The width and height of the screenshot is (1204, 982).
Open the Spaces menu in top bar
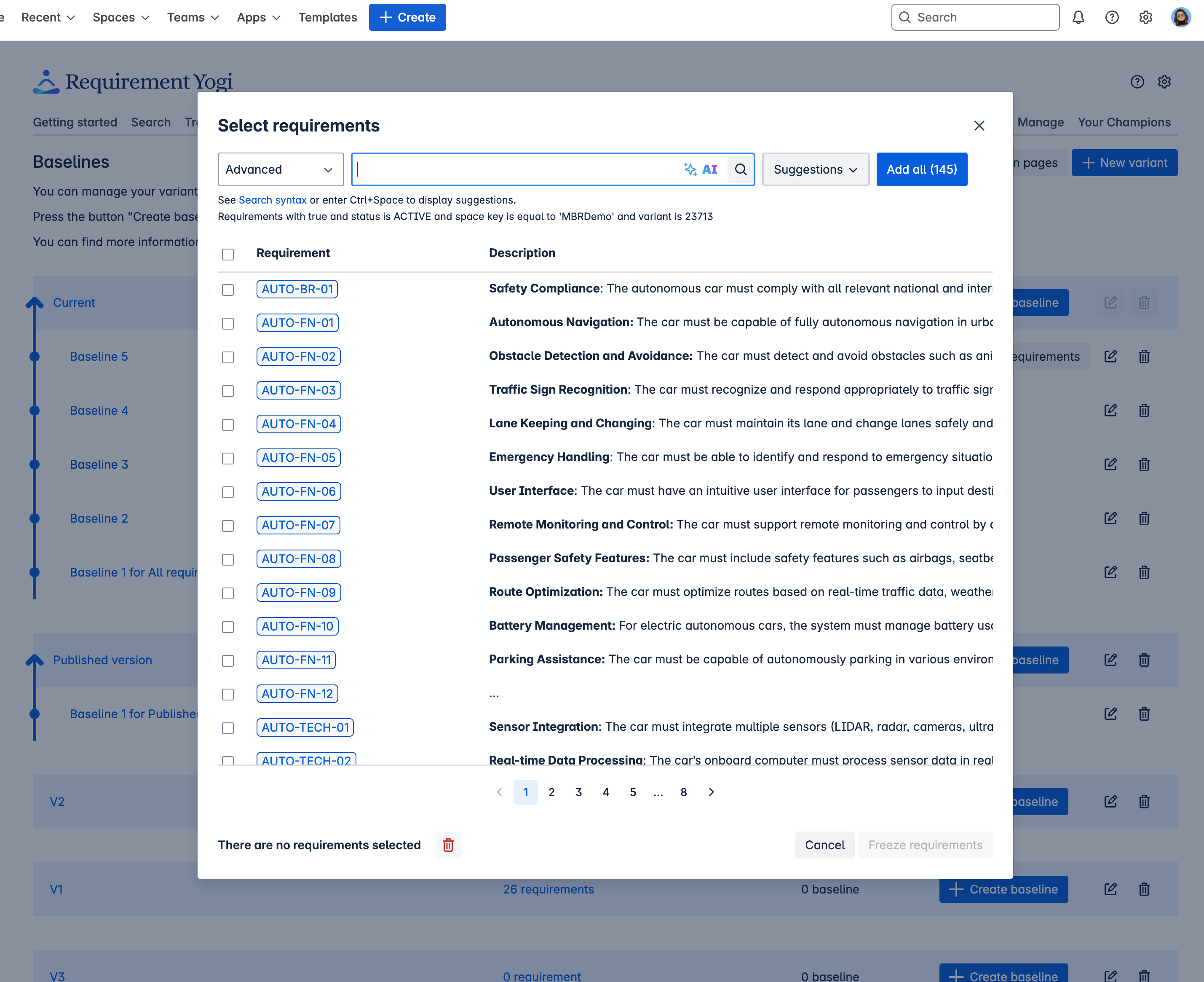[x=120, y=18]
